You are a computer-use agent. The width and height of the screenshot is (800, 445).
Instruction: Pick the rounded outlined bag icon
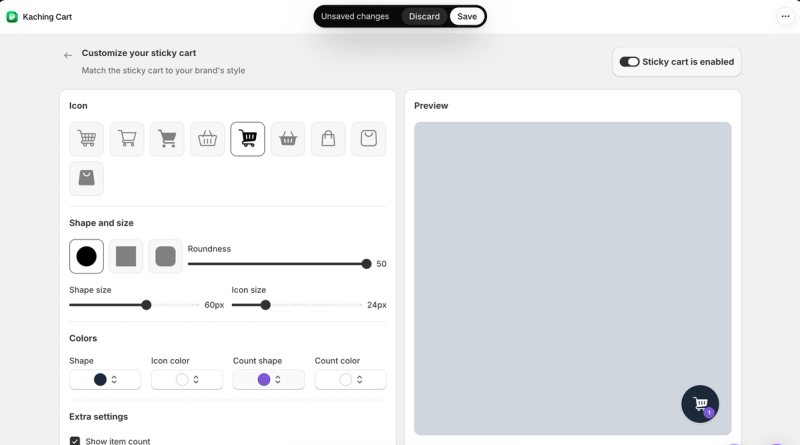(368, 139)
